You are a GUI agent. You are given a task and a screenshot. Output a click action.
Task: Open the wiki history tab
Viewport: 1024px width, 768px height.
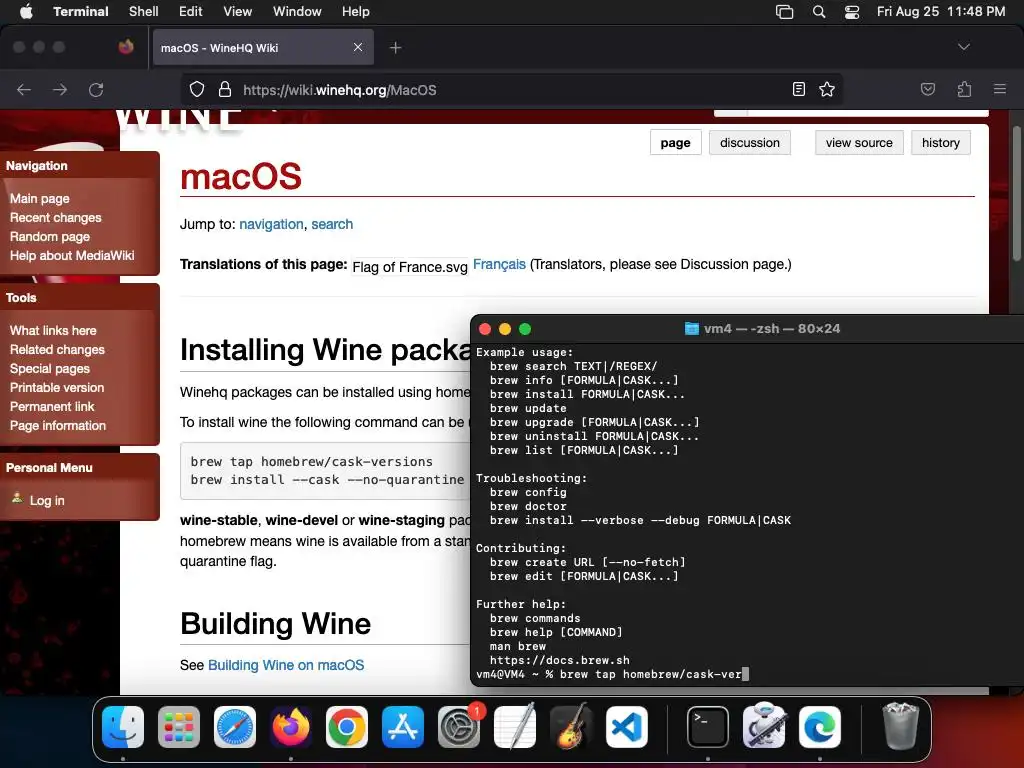point(940,142)
